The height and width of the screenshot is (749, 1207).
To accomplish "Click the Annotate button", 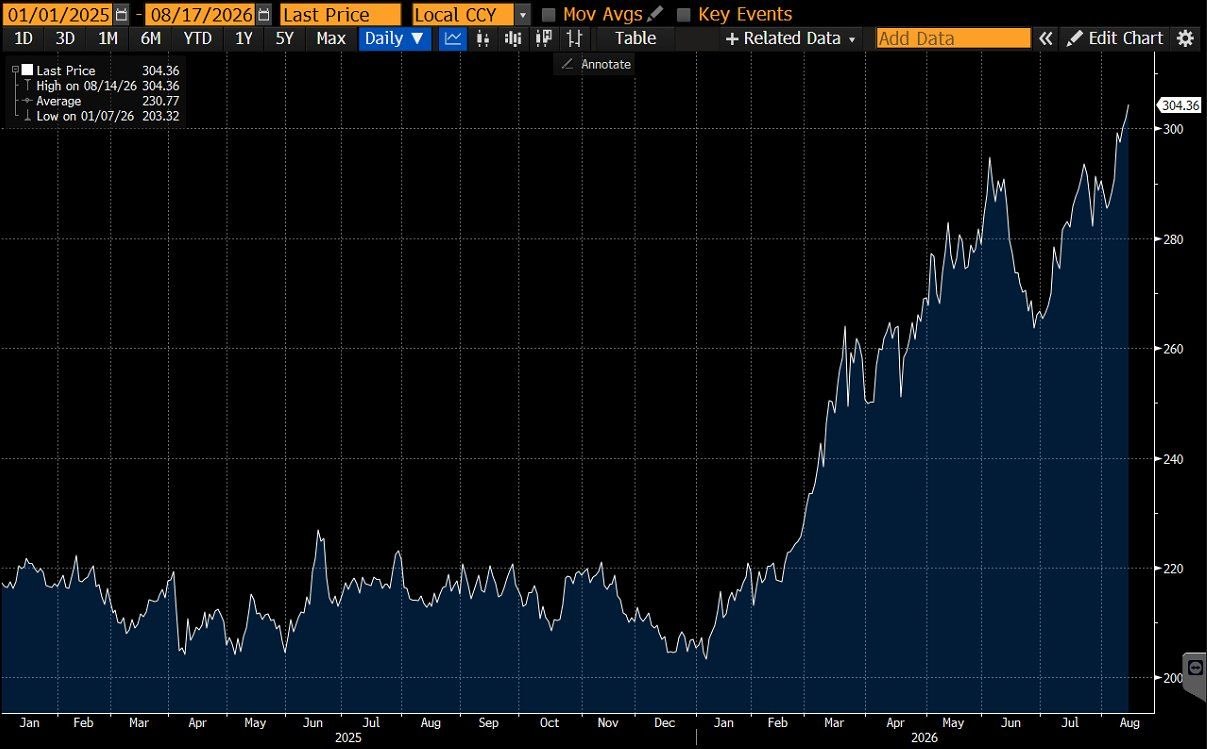I will (x=595, y=63).
